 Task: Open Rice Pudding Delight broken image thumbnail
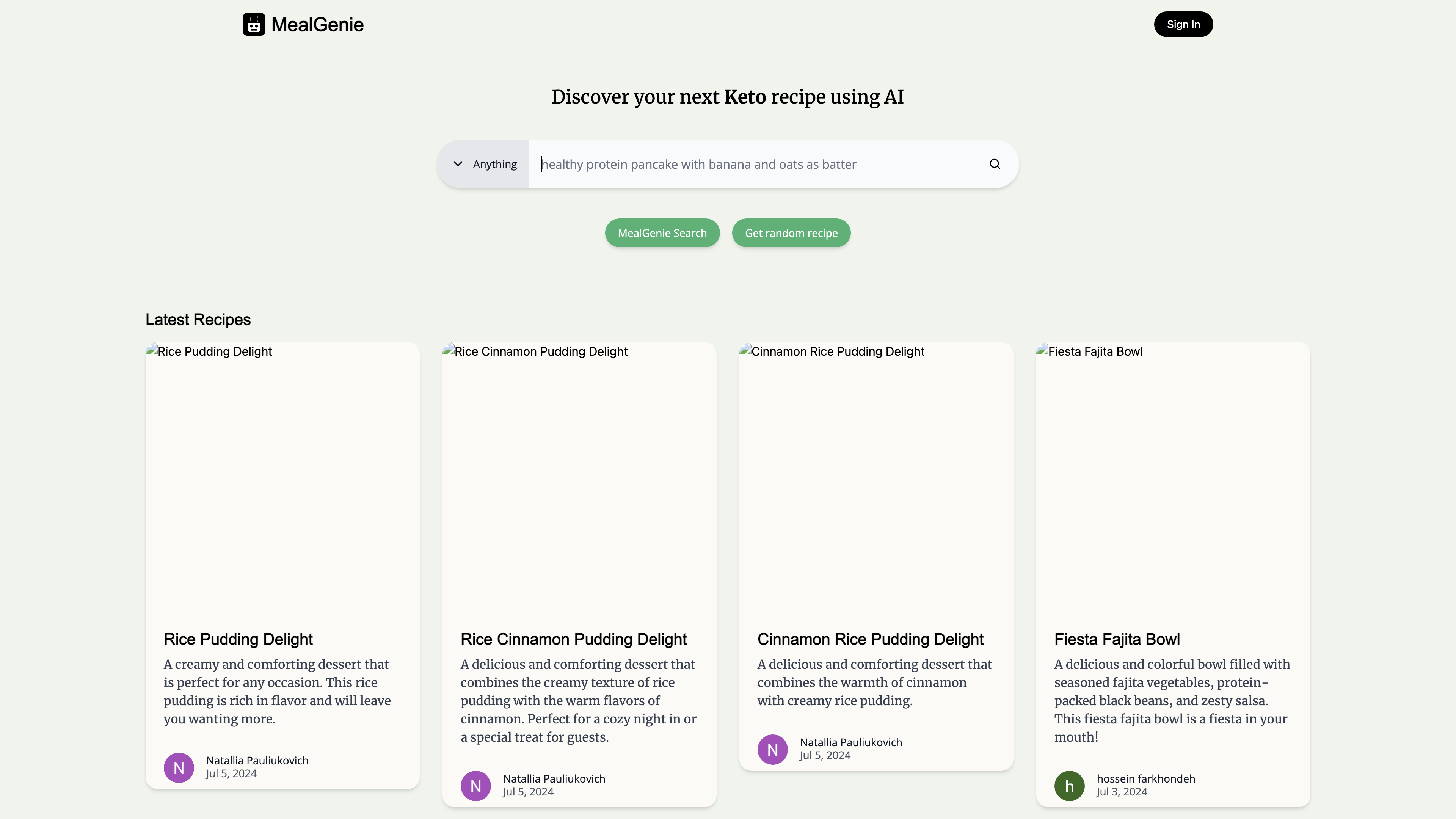point(282,479)
